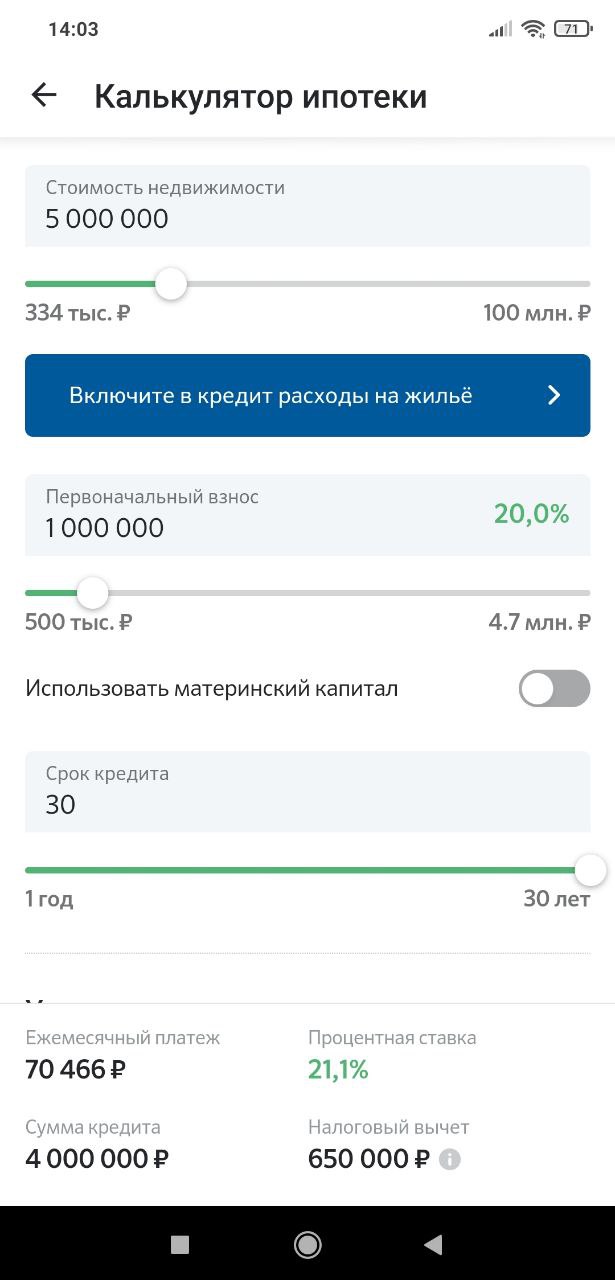Tap the battery indicator icon
The height and width of the screenshot is (1280, 615).
[x=571, y=29]
